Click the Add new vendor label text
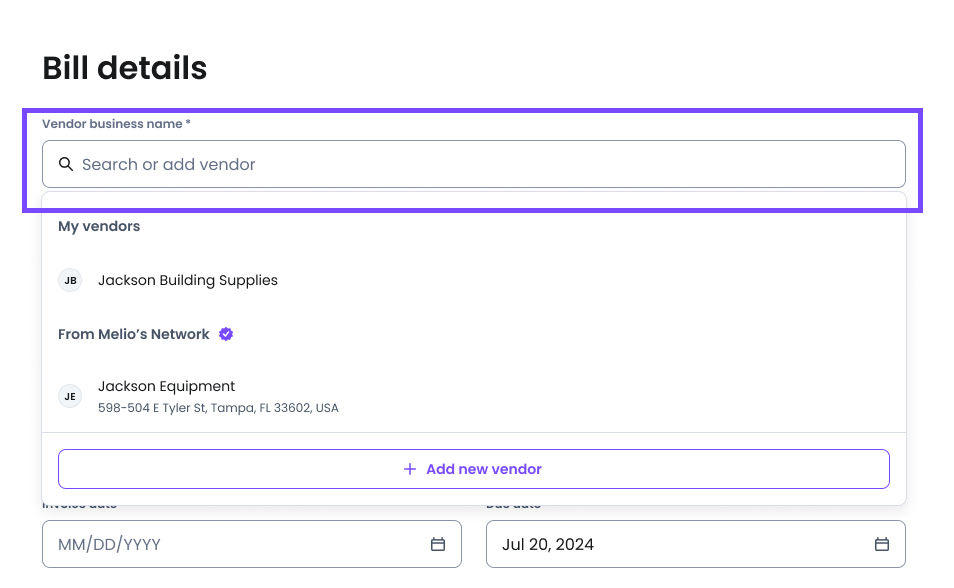Screen dimensions: 954x588 point(484,469)
